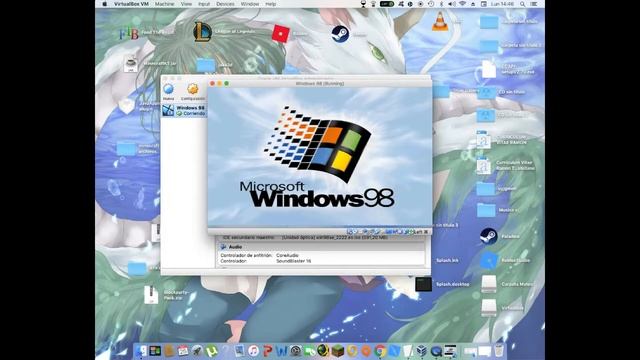Open Google Chrome from the Dock
The height and width of the screenshot is (360, 640).
(380, 351)
